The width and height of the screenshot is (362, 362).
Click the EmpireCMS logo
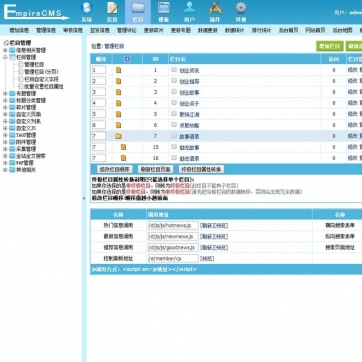pos(36,12)
